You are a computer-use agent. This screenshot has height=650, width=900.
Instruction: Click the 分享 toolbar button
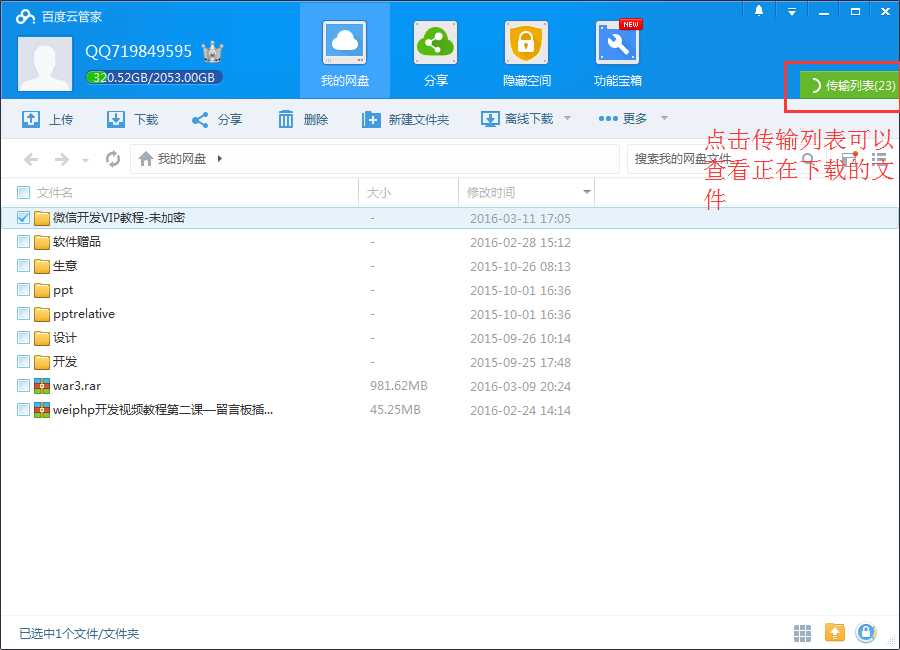click(217, 119)
